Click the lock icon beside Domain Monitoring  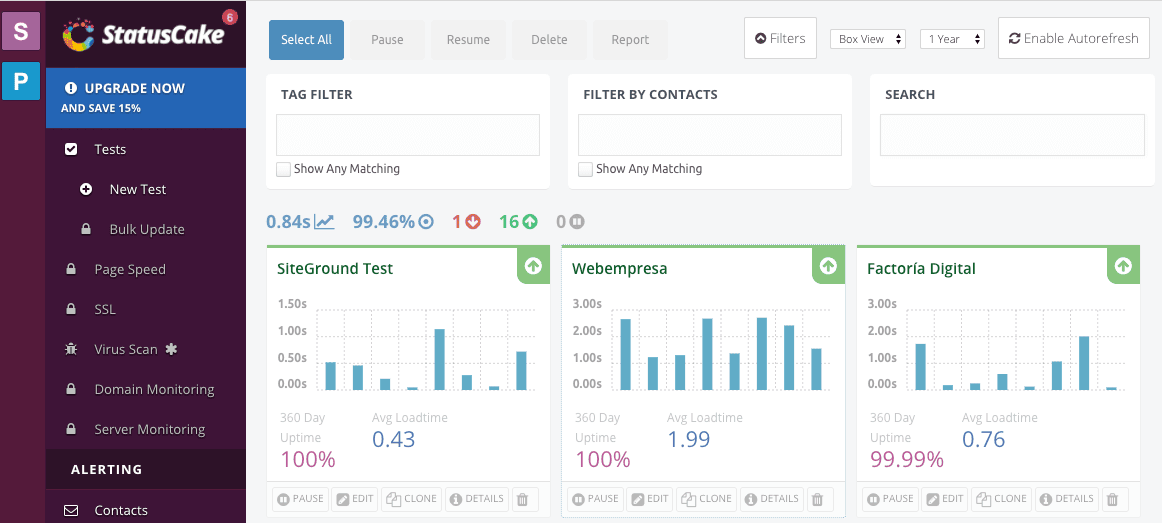click(71, 389)
